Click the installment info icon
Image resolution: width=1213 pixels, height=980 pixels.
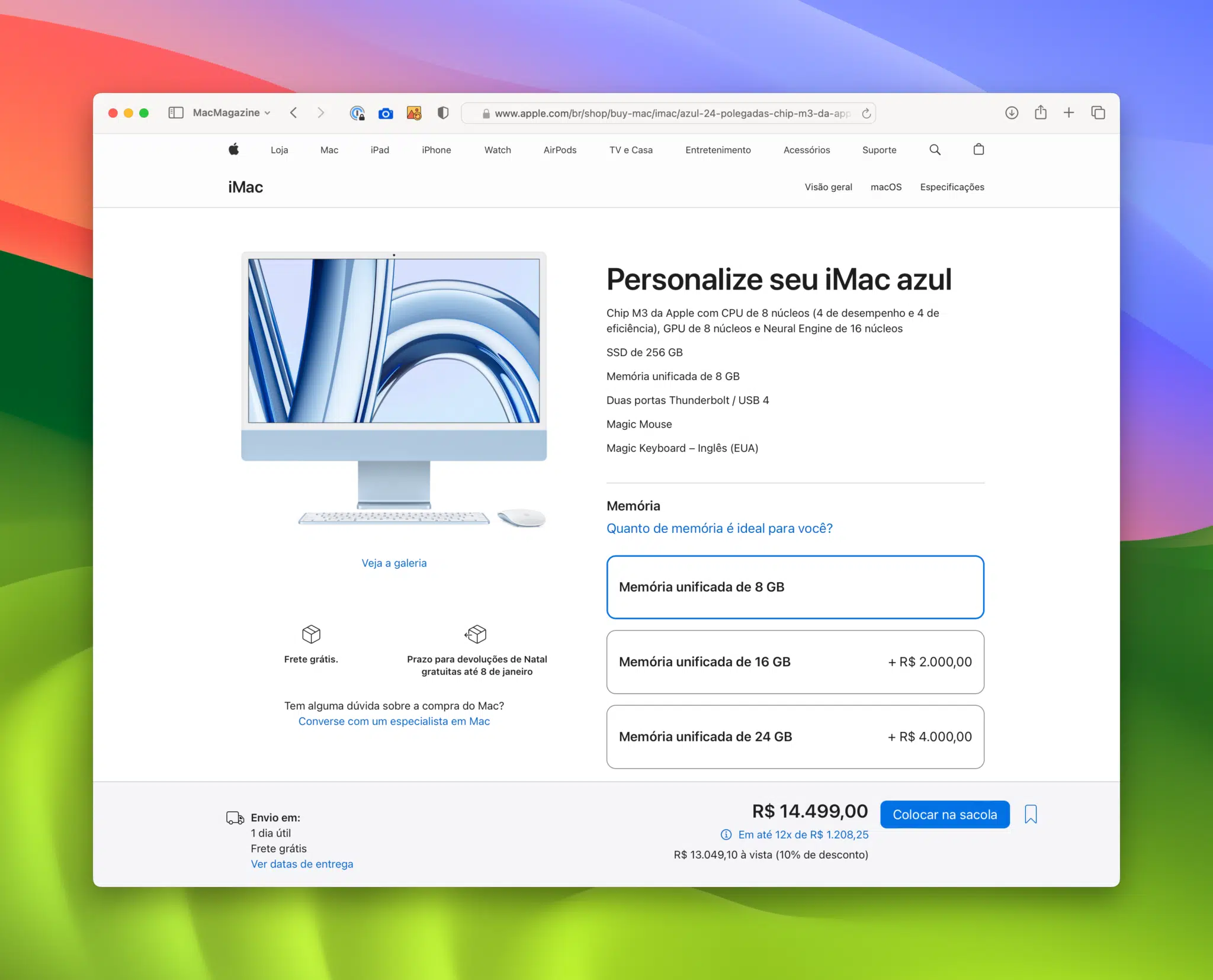(726, 834)
